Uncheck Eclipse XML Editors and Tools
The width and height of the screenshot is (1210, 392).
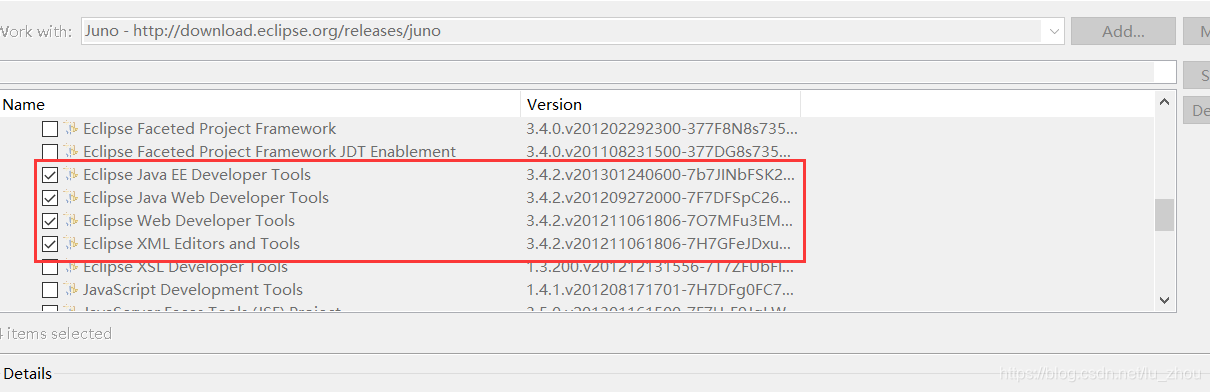point(50,244)
